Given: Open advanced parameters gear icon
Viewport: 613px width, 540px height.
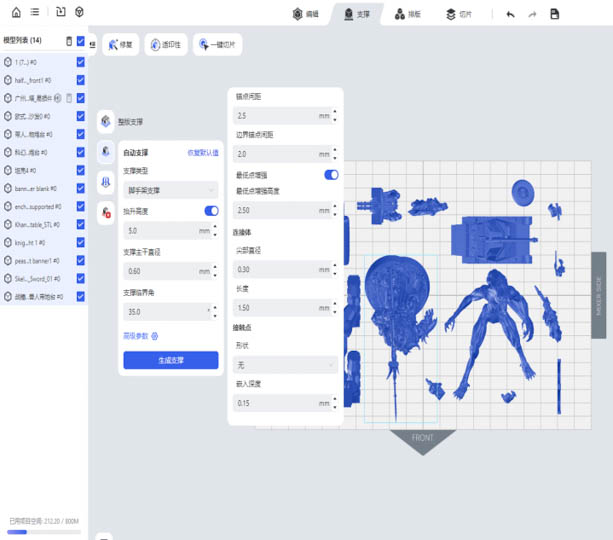Looking at the screenshot, I should click(x=154, y=336).
